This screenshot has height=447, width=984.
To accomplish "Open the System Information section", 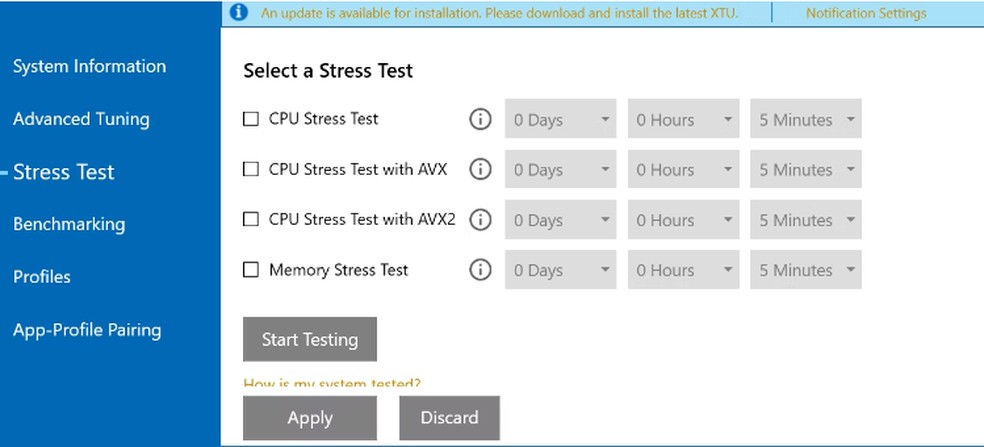I will click(x=89, y=67).
